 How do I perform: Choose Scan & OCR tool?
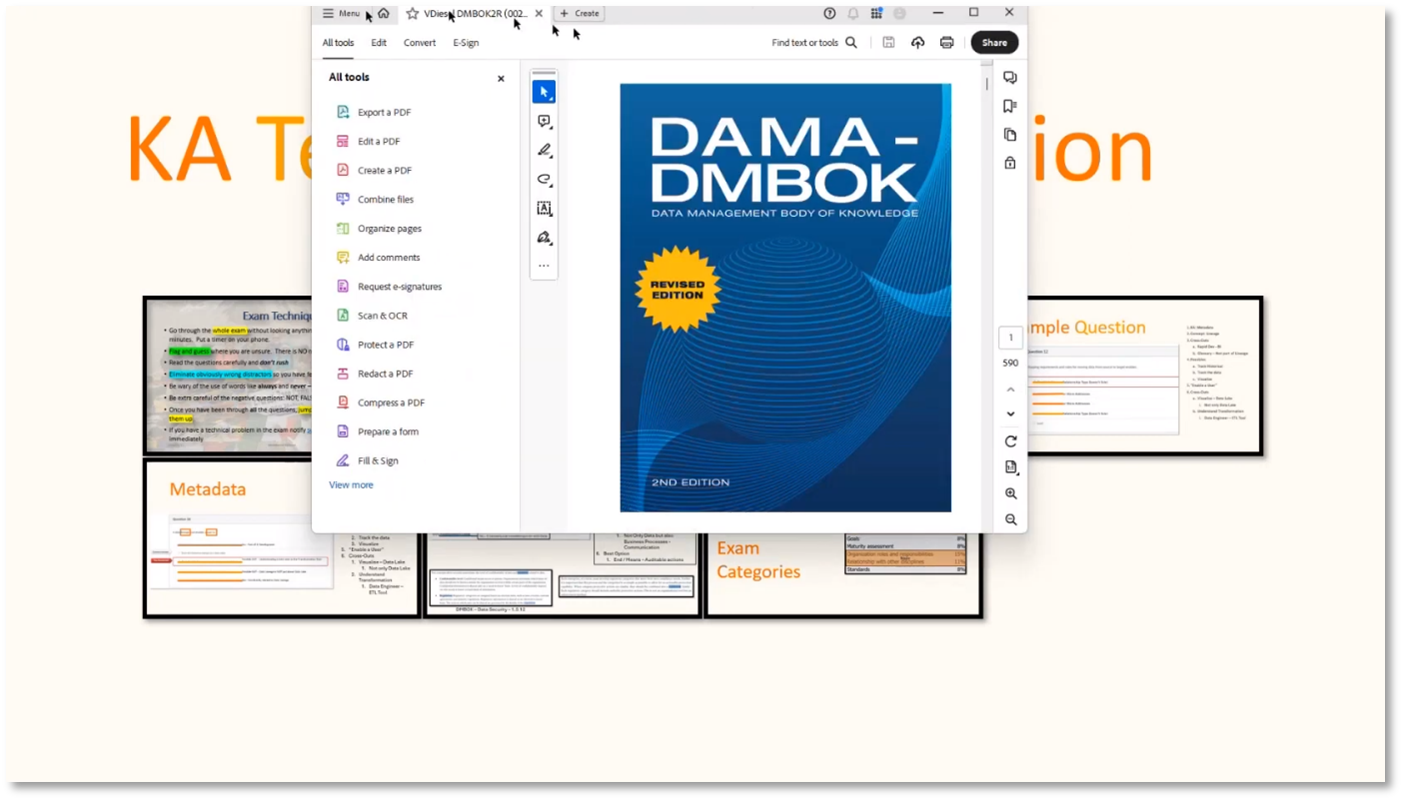click(x=372, y=315)
